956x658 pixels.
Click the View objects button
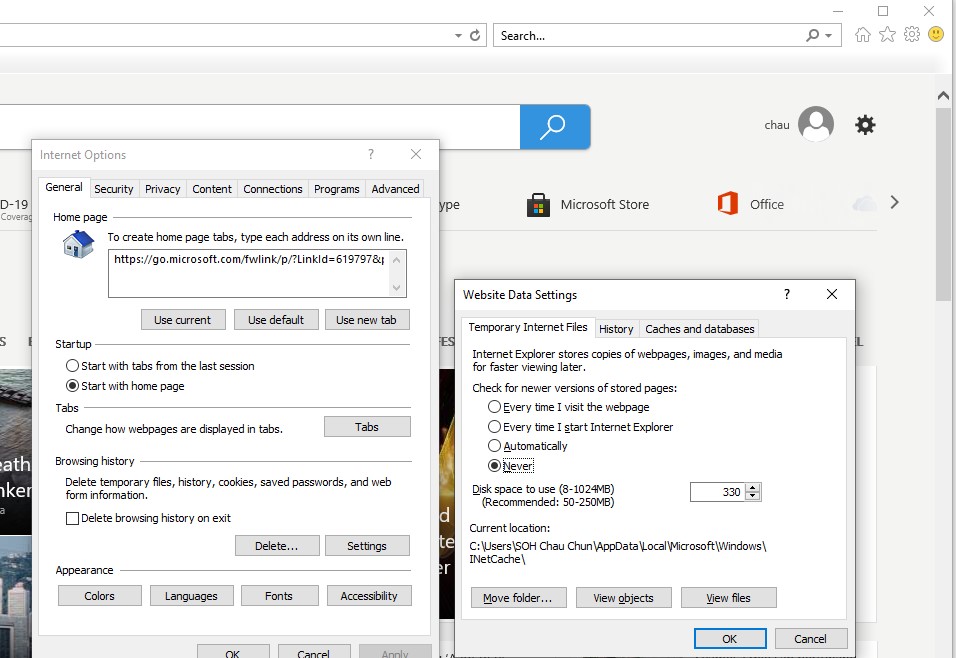[624, 598]
